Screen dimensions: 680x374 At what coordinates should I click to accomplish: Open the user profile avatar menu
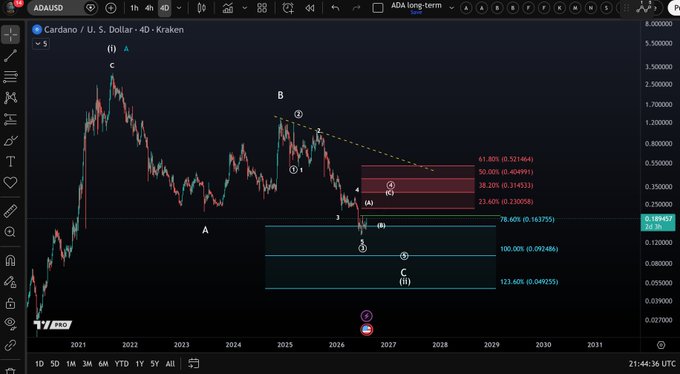pyautogui.click(x=10, y=7)
